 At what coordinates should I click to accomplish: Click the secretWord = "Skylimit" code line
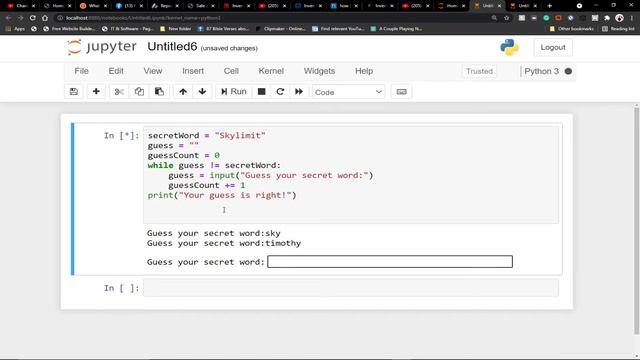(207, 136)
